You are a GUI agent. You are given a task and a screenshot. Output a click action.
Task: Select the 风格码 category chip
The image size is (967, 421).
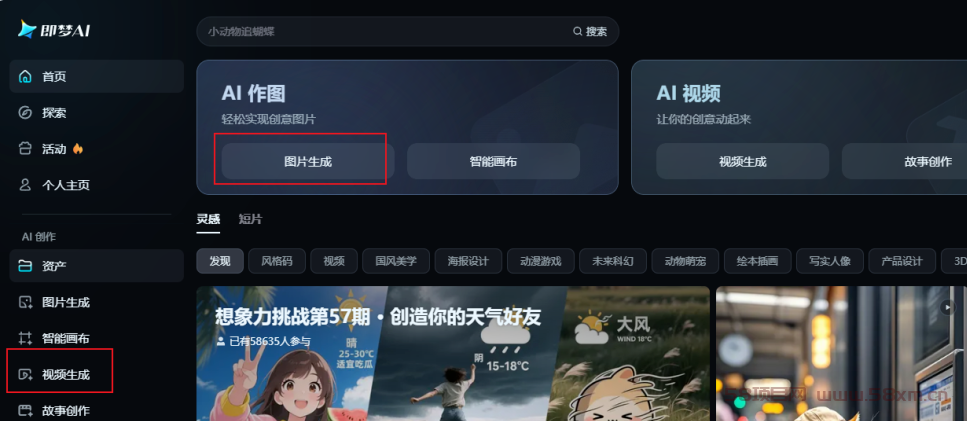277,261
